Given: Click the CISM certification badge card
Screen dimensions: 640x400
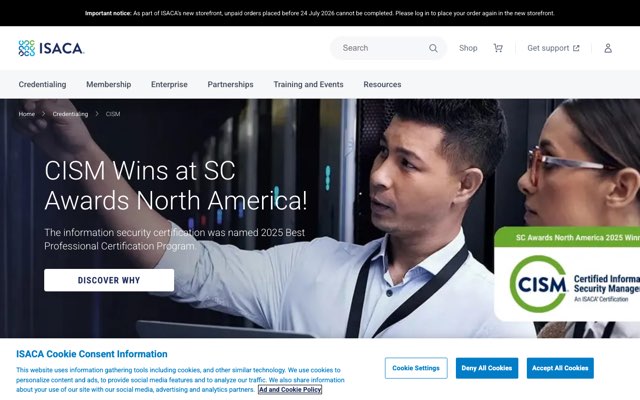Looking at the screenshot, I should [x=567, y=274].
